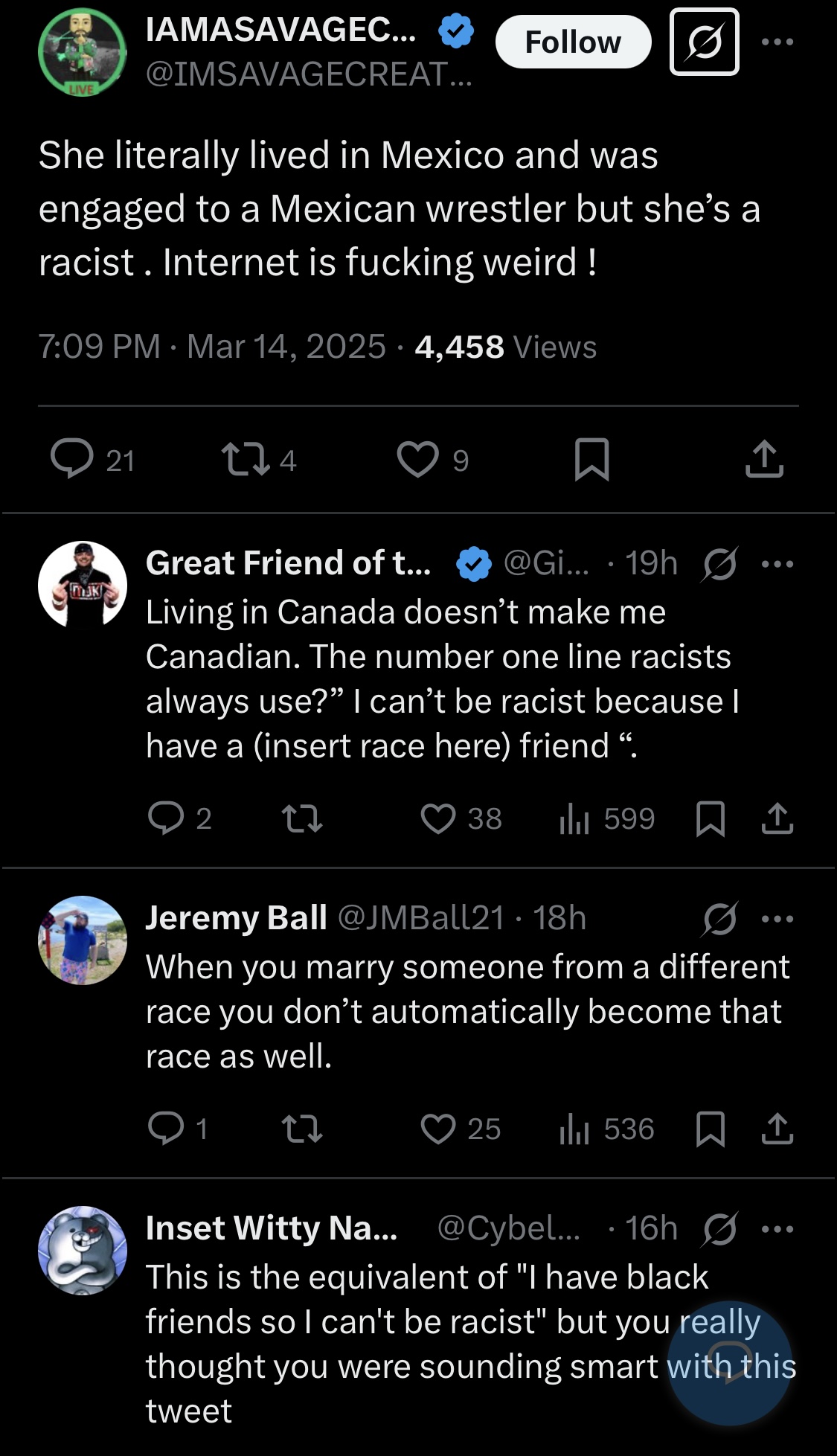Tap the floating compose reply button
The height and width of the screenshot is (1456, 837).
[730, 1363]
